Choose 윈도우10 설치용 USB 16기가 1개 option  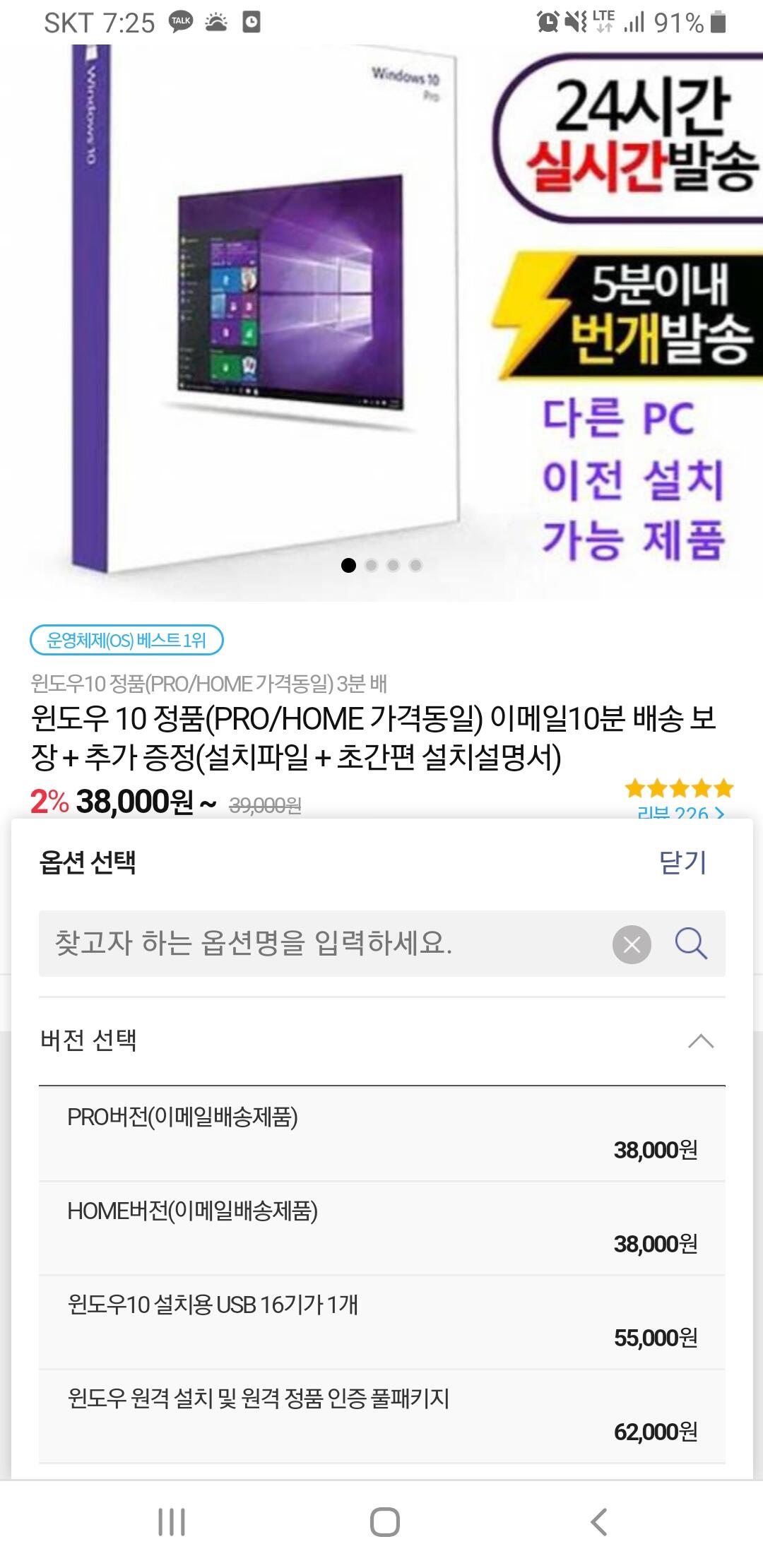[x=382, y=1322]
